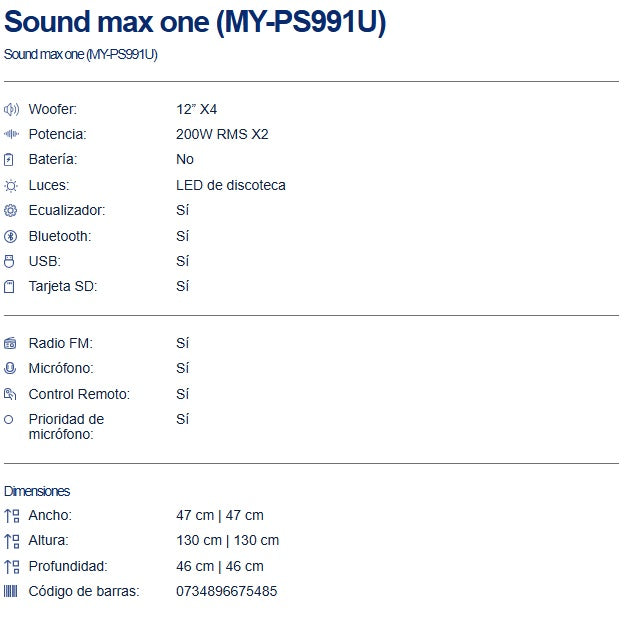This screenshot has width=627, height=618.
Task: Select the Radio FM: label
Action: [x=61, y=343]
